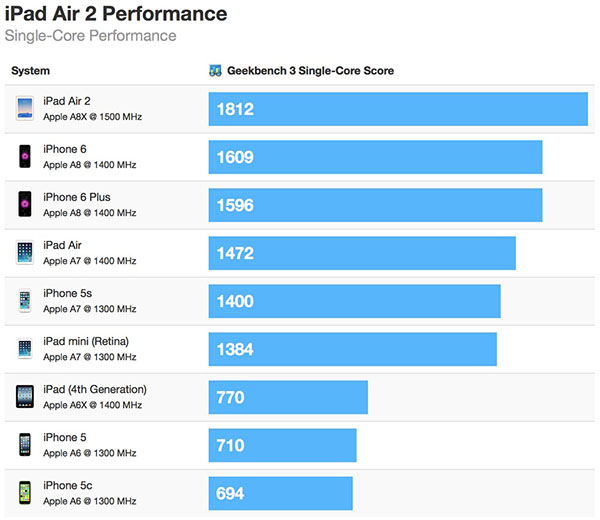Click the iPad mini (Retina) device icon

(x=25, y=349)
